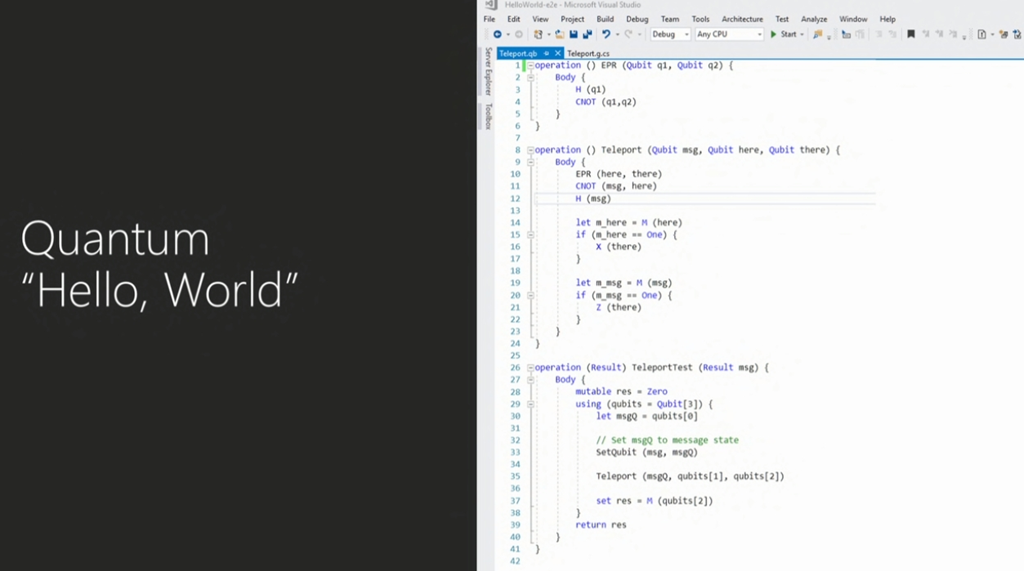This screenshot has height=571, width=1024.
Task: Click the Open File folder icon
Action: click(560, 35)
